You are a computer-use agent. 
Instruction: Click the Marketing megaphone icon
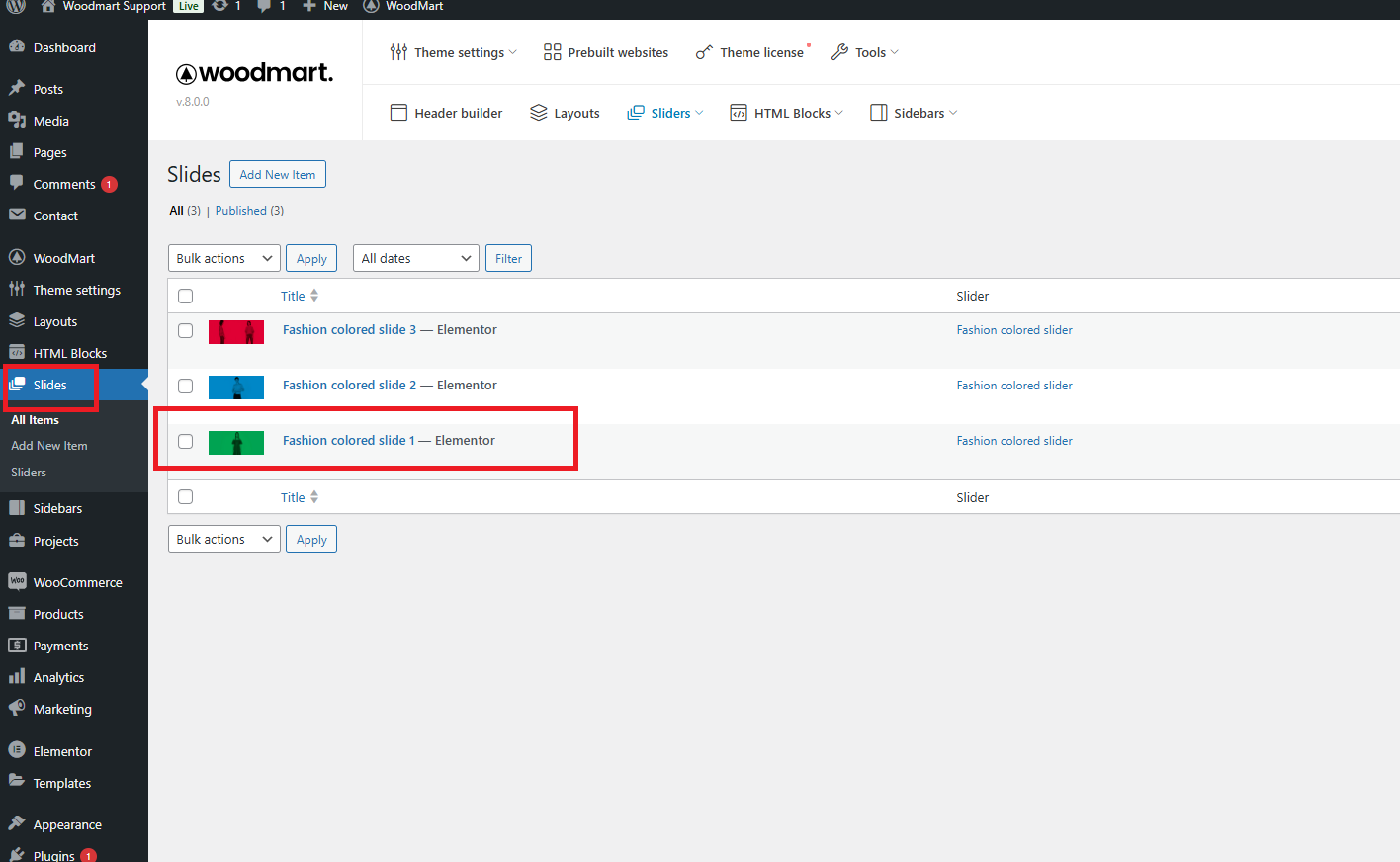pyautogui.click(x=17, y=708)
